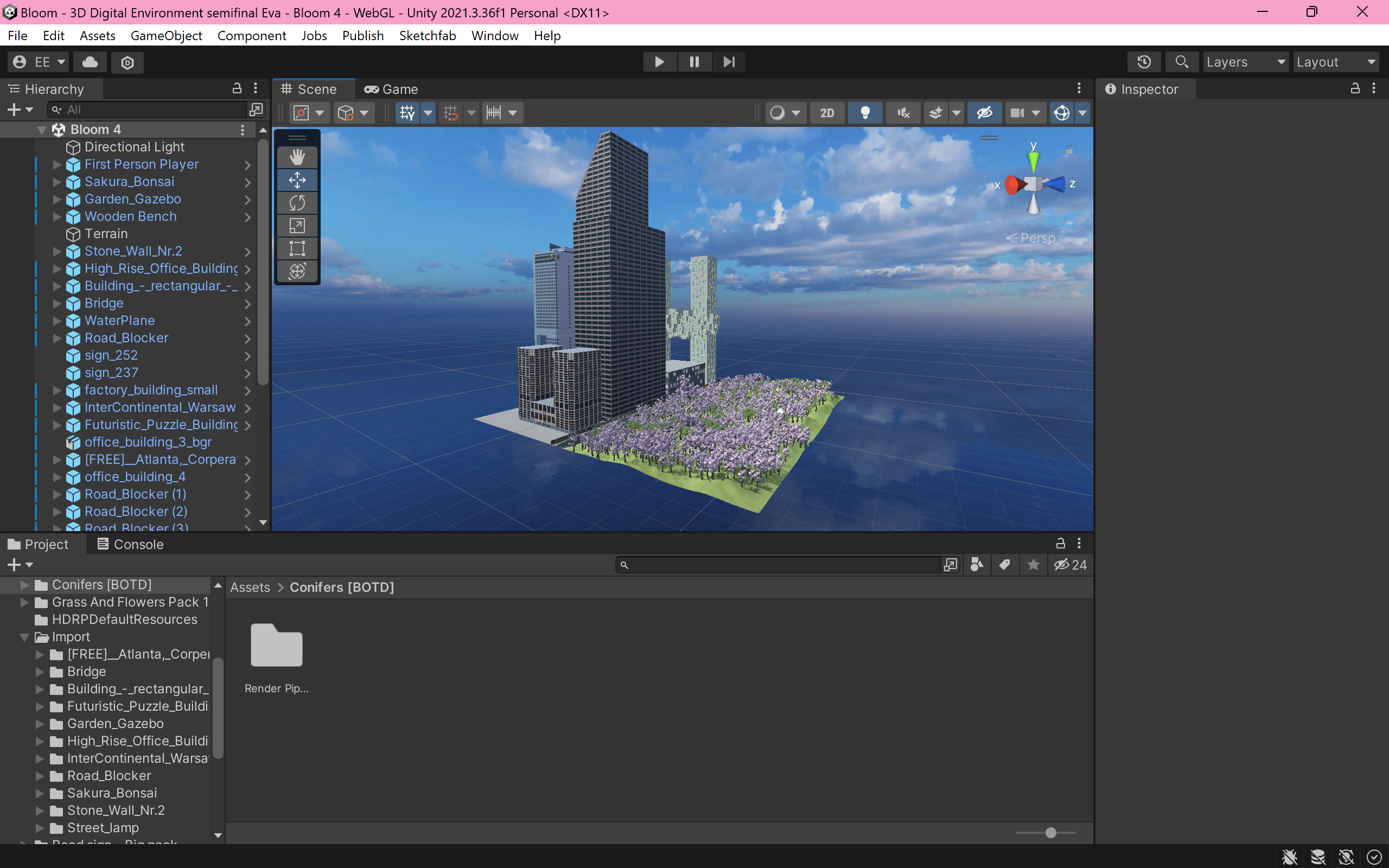Click the Step frame button
The width and height of the screenshot is (1389, 868).
[729, 62]
